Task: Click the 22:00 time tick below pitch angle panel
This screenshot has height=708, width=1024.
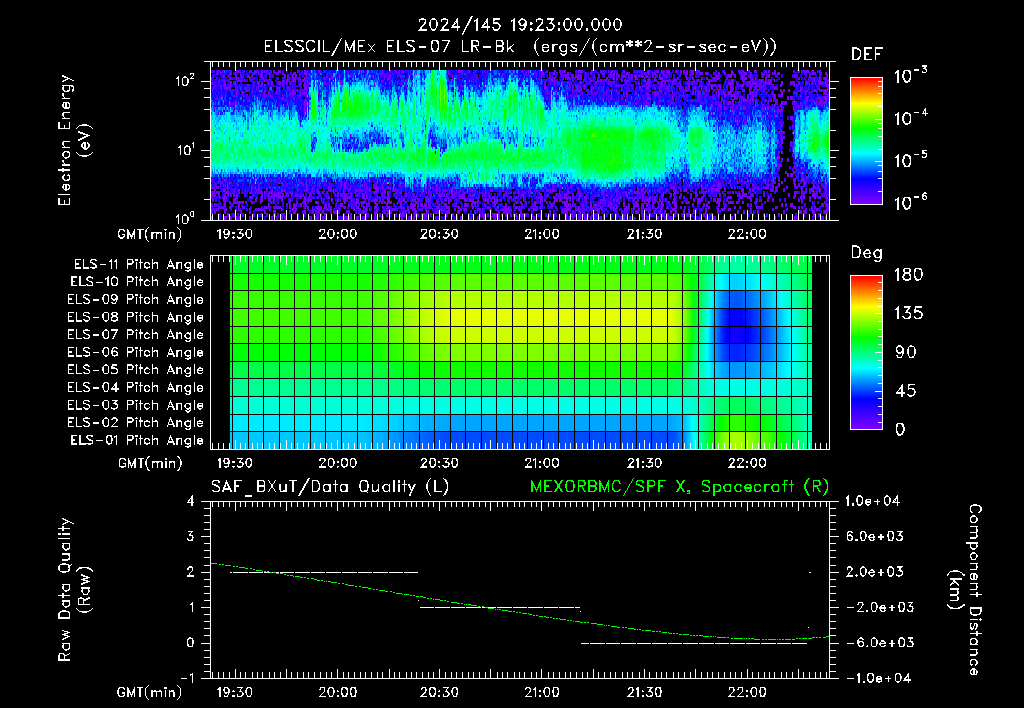Action: (x=747, y=463)
